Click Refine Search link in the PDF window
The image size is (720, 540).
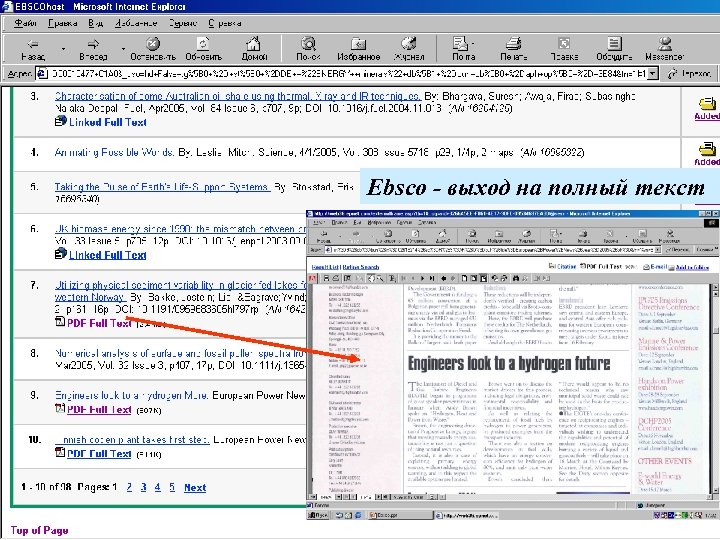361,267
